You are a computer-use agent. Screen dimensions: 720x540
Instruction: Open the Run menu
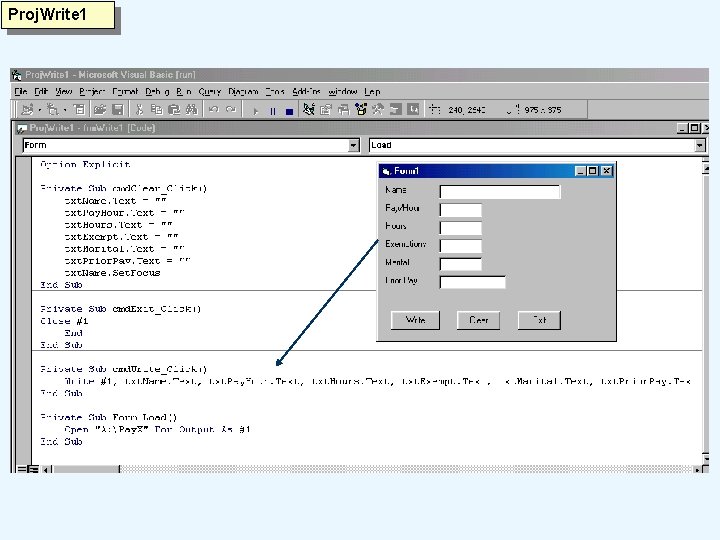tap(184, 91)
